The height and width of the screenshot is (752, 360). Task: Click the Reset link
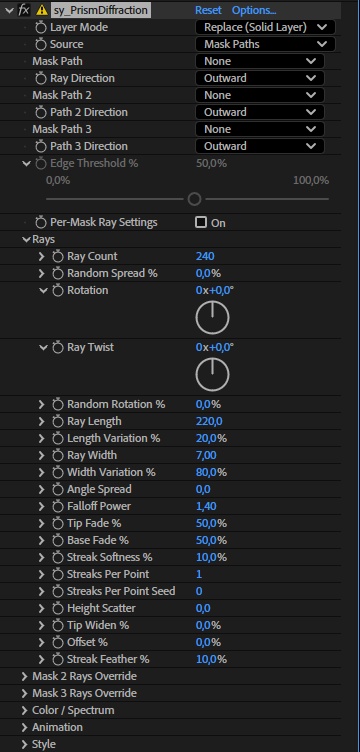pyautogui.click(x=208, y=10)
